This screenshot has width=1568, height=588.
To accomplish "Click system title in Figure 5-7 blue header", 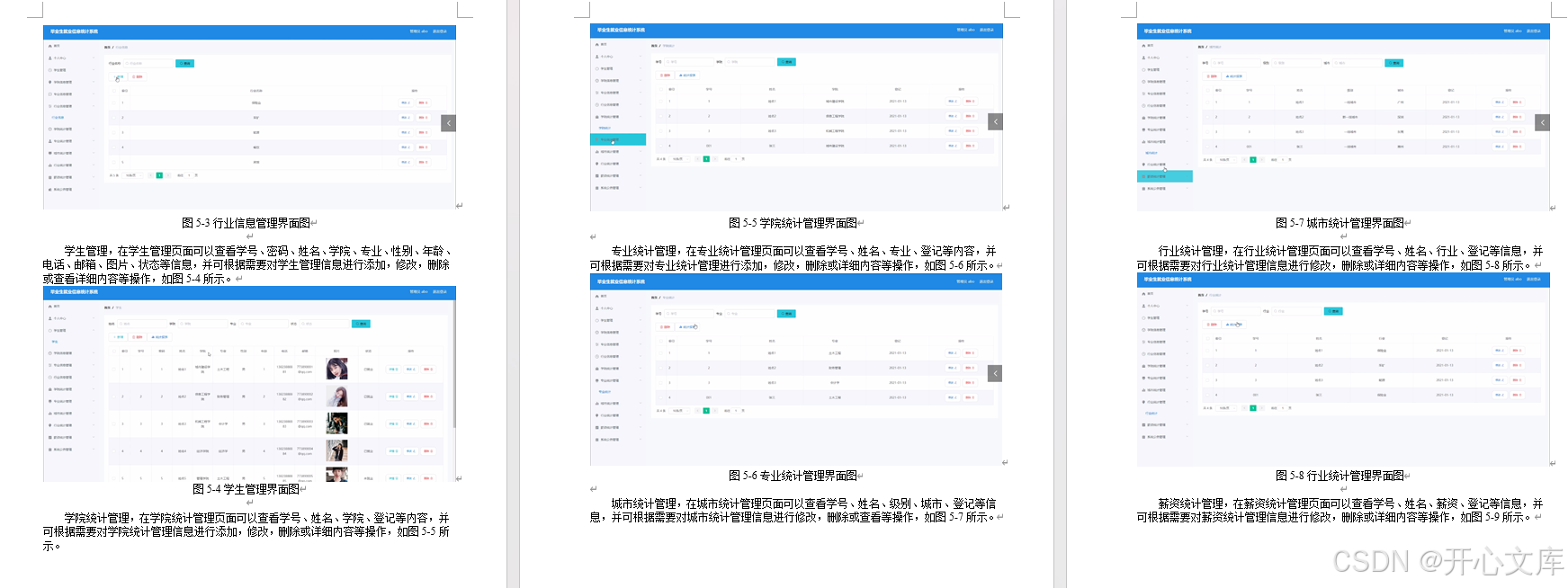I will click(1168, 31).
